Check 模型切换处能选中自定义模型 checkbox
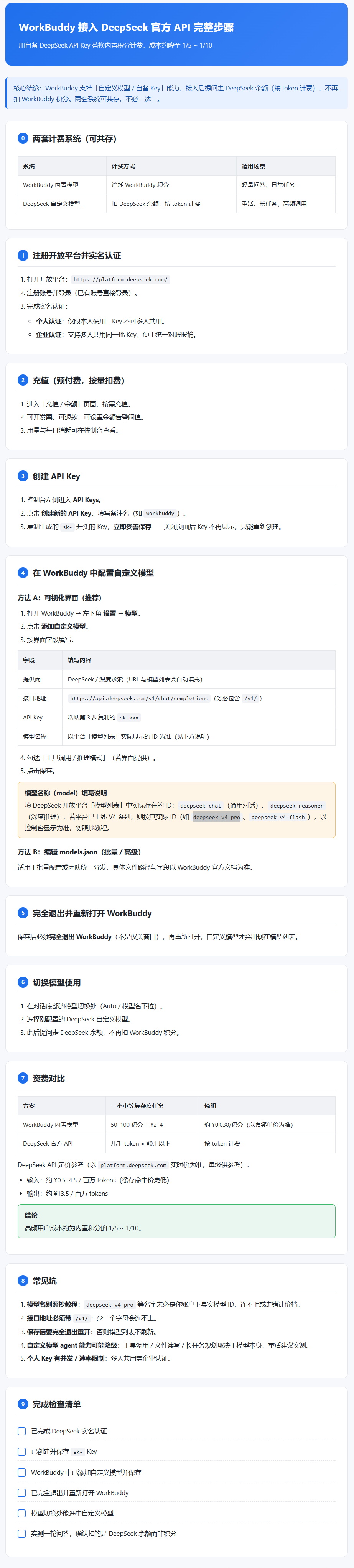 [x=22, y=1513]
